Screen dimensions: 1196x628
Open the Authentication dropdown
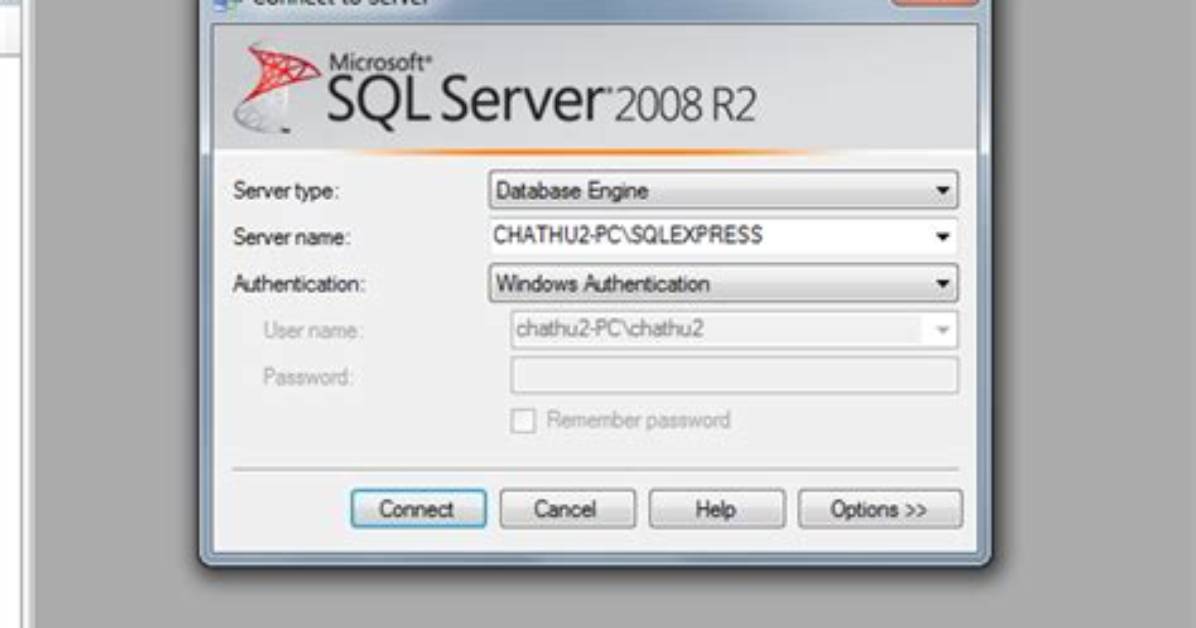(723, 284)
